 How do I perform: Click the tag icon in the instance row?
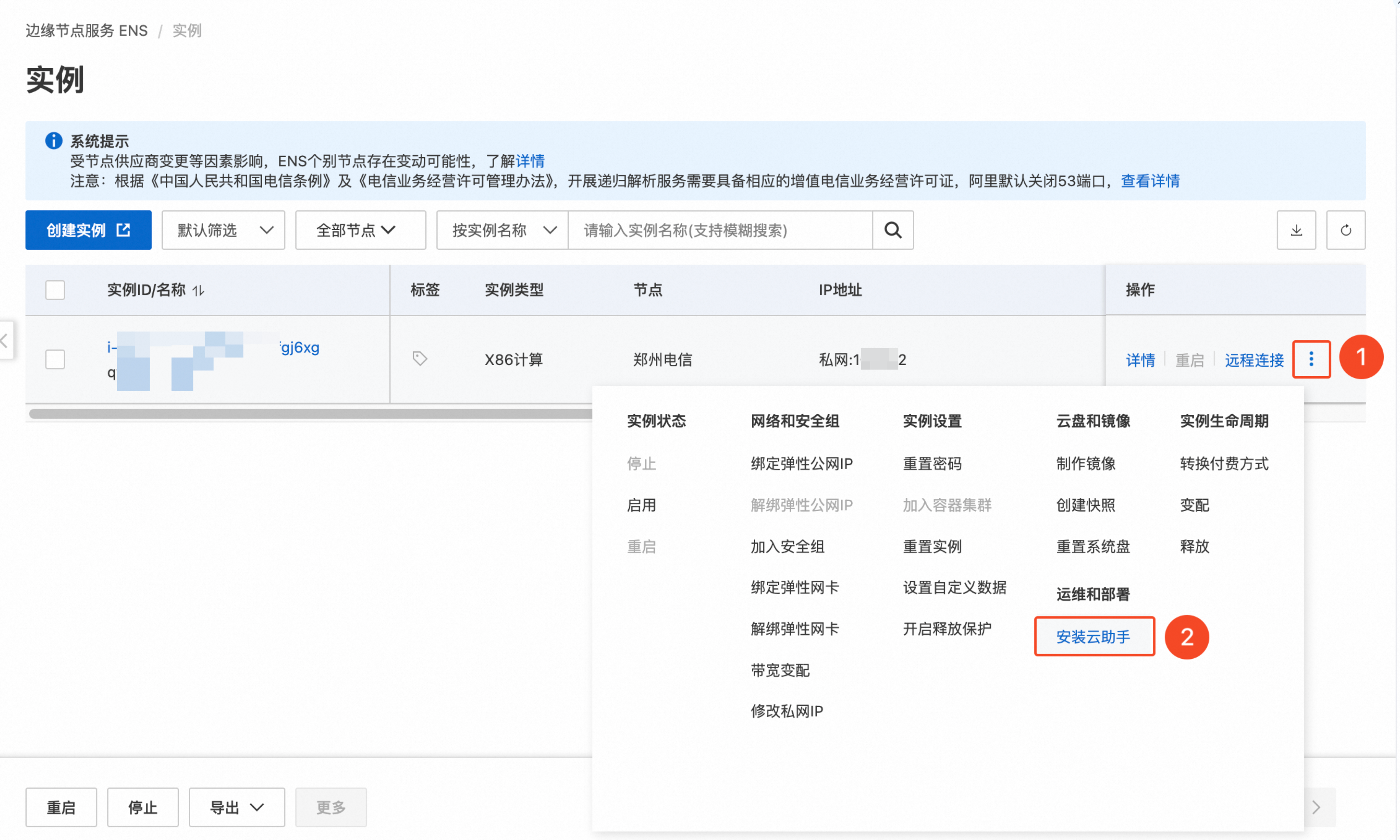pos(419,358)
